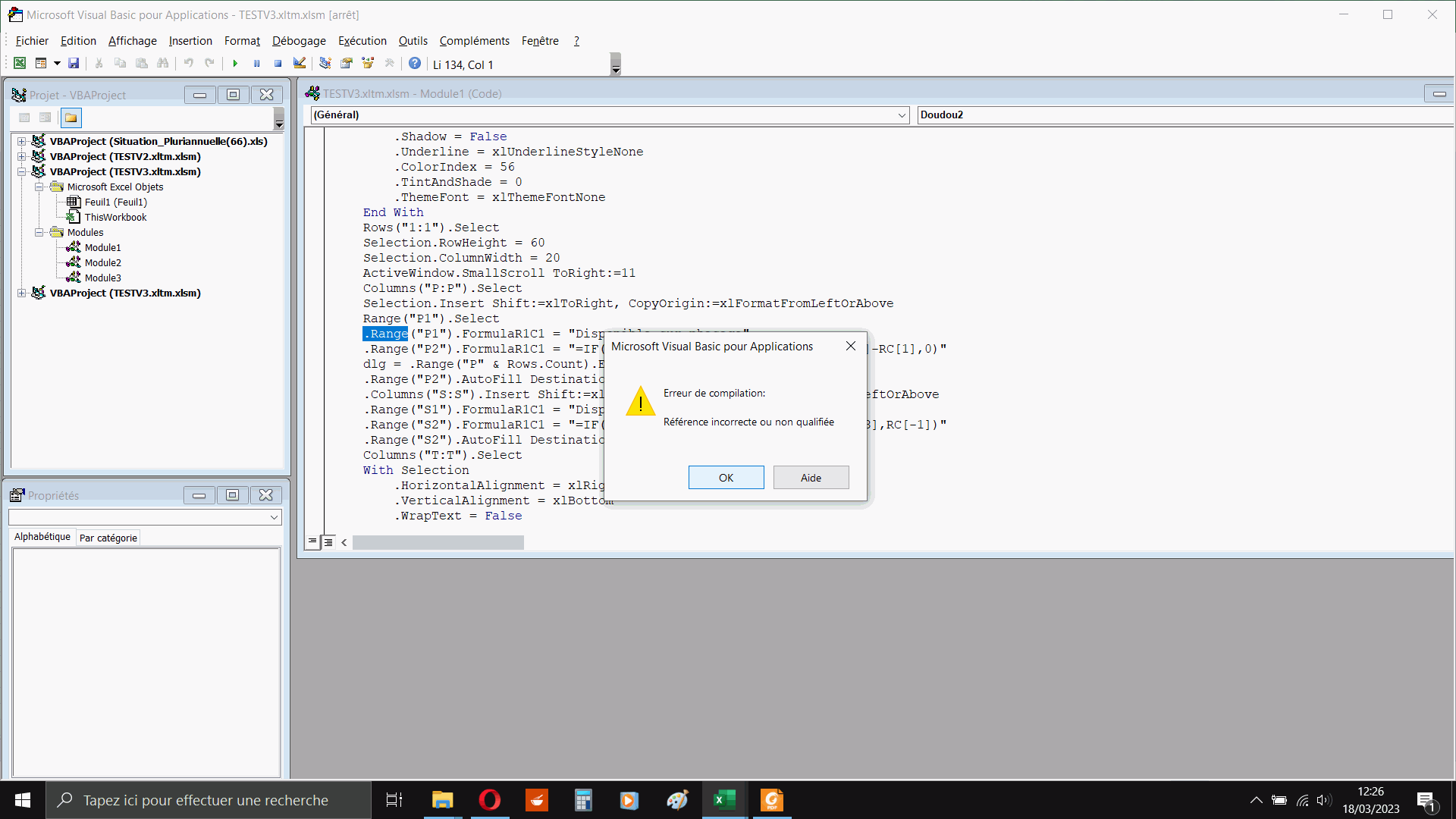The width and height of the screenshot is (1456, 819).
Task: Open the Properties Window toolbar icon
Action: point(347,64)
